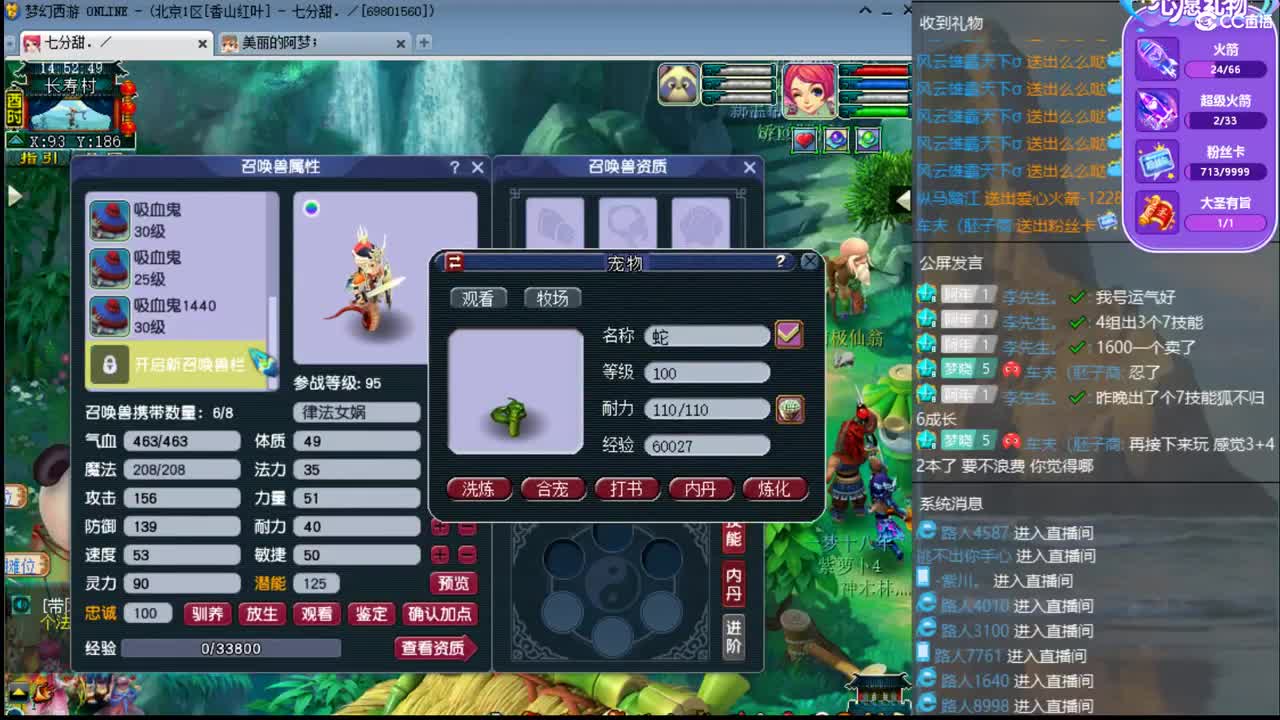The width and height of the screenshot is (1280, 720).
Task: Click the 合宠 button
Action: point(553,489)
